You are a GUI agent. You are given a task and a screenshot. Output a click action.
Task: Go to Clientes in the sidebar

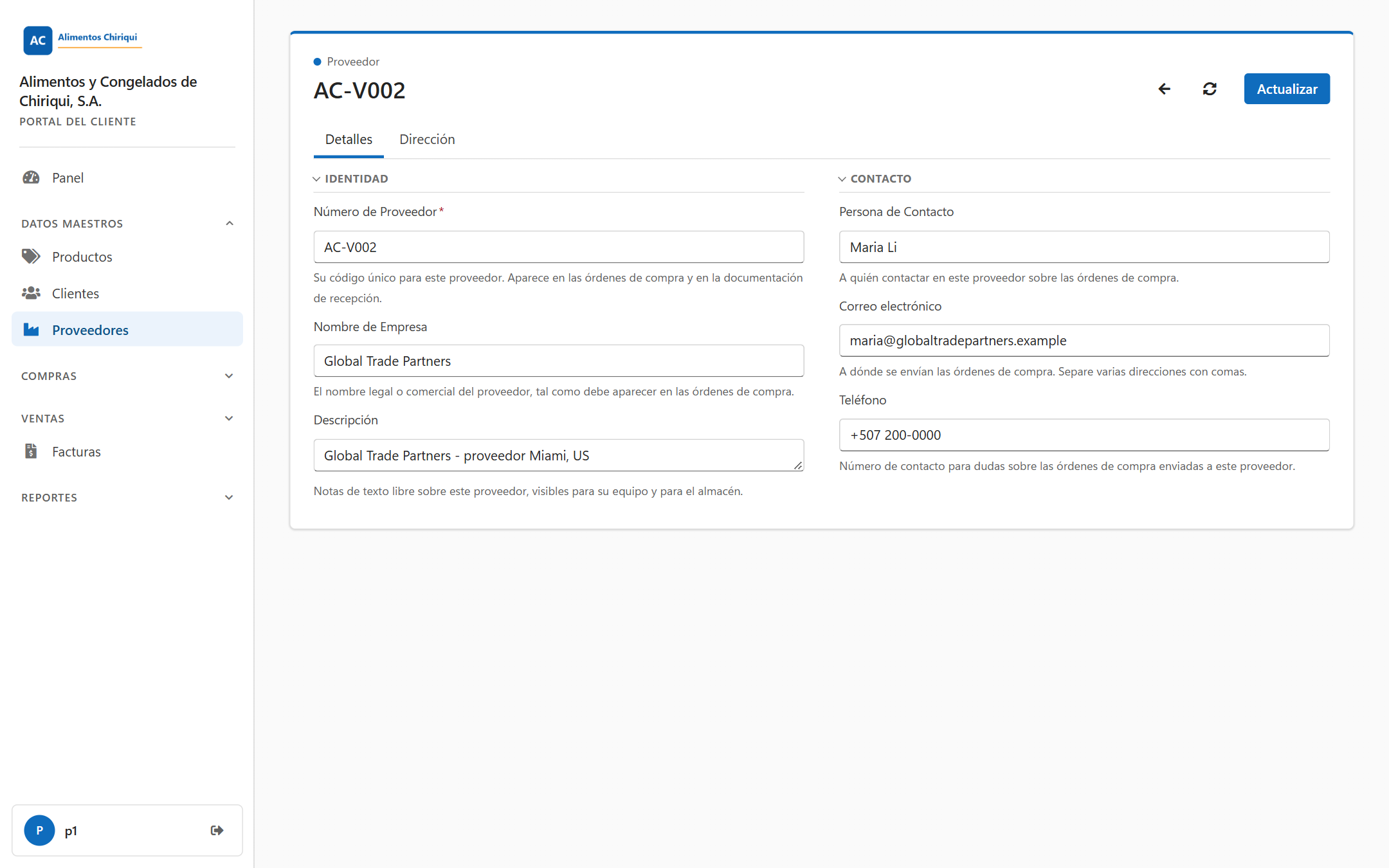127,293
